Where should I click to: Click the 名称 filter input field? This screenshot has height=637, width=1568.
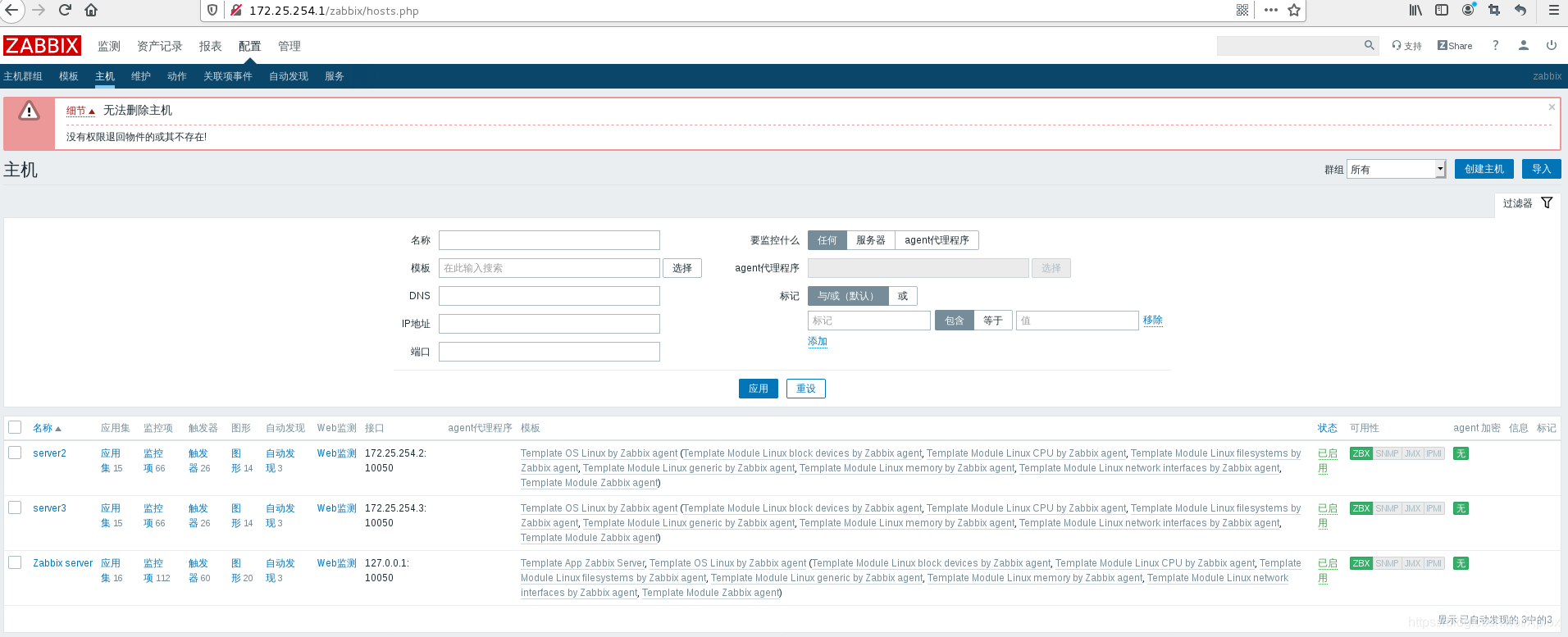tap(549, 240)
